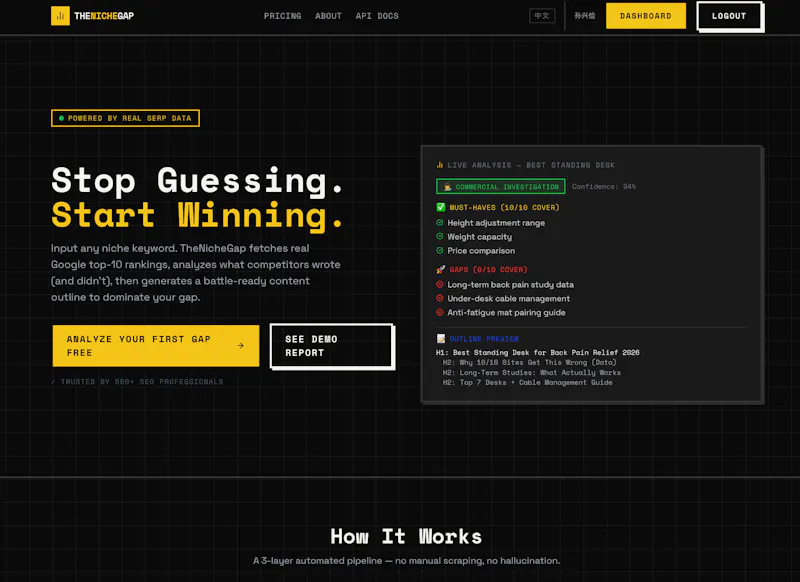This screenshot has height=582, width=800.
Task: Select the Commercial Investigation intent badge
Action: pyautogui.click(x=501, y=187)
